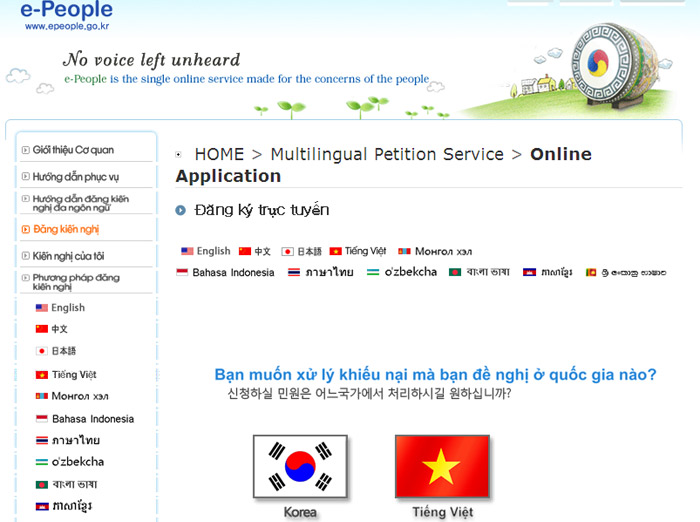Click the www.epeople.go.kr address text
Viewport: 700px width, 522px height.
click(x=67, y=26)
